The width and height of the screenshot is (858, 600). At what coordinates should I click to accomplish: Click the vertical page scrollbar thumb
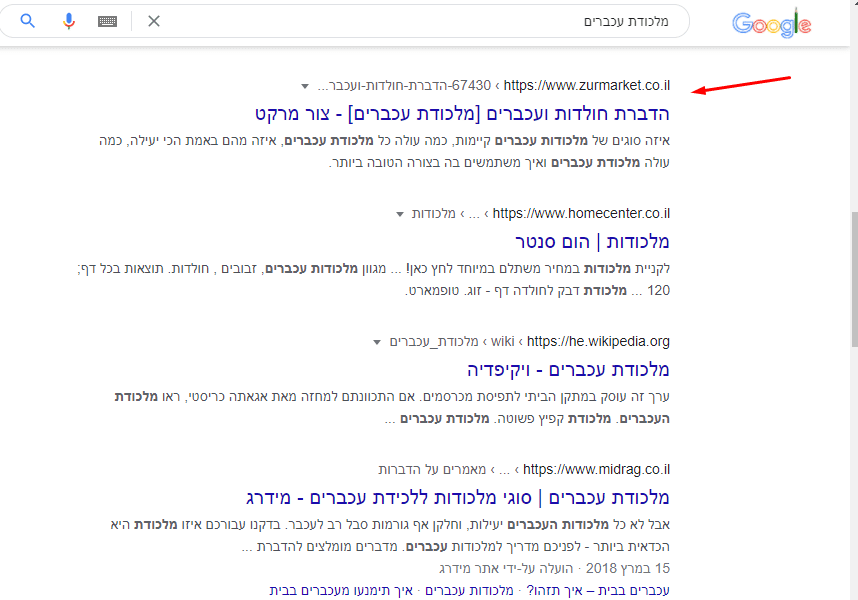(x=854, y=279)
